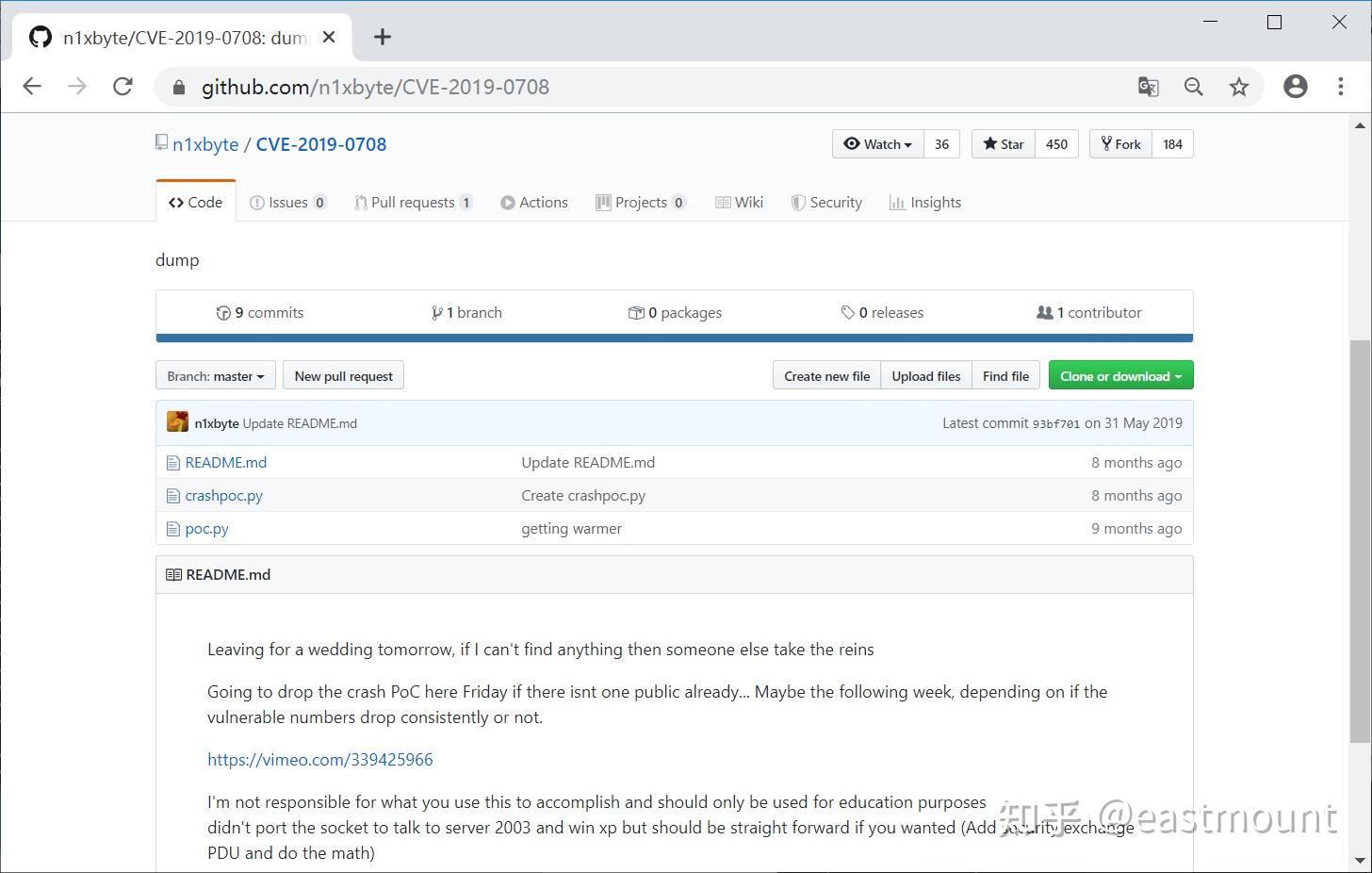This screenshot has height=873, width=1372.
Task: Open the translate page icon
Action: [x=1148, y=87]
